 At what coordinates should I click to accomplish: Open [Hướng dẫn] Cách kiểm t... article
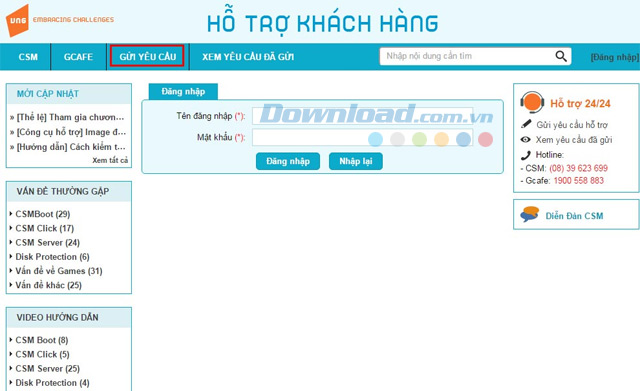coord(71,147)
